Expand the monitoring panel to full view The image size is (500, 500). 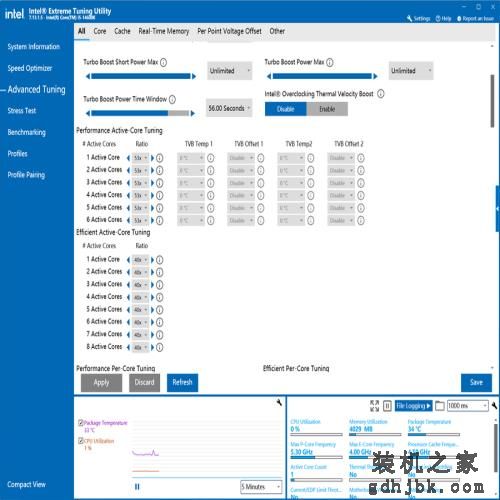374,406
